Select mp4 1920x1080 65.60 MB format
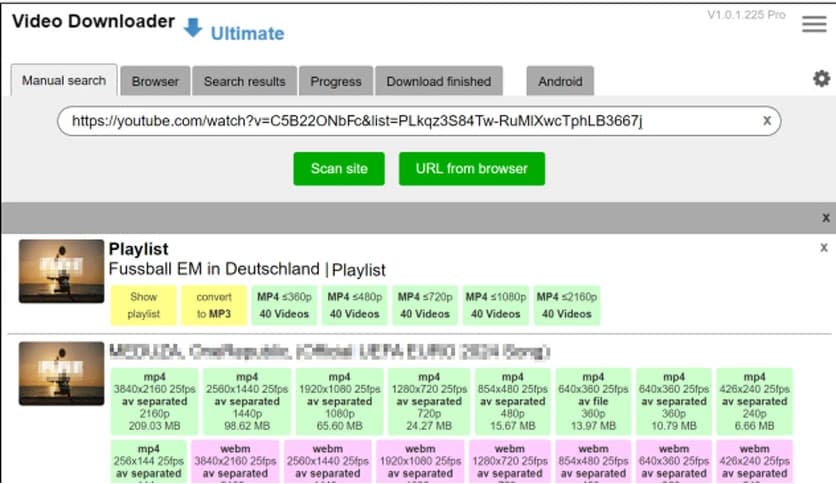The width and height of the screenshot is (836, 484). (340, 401)
